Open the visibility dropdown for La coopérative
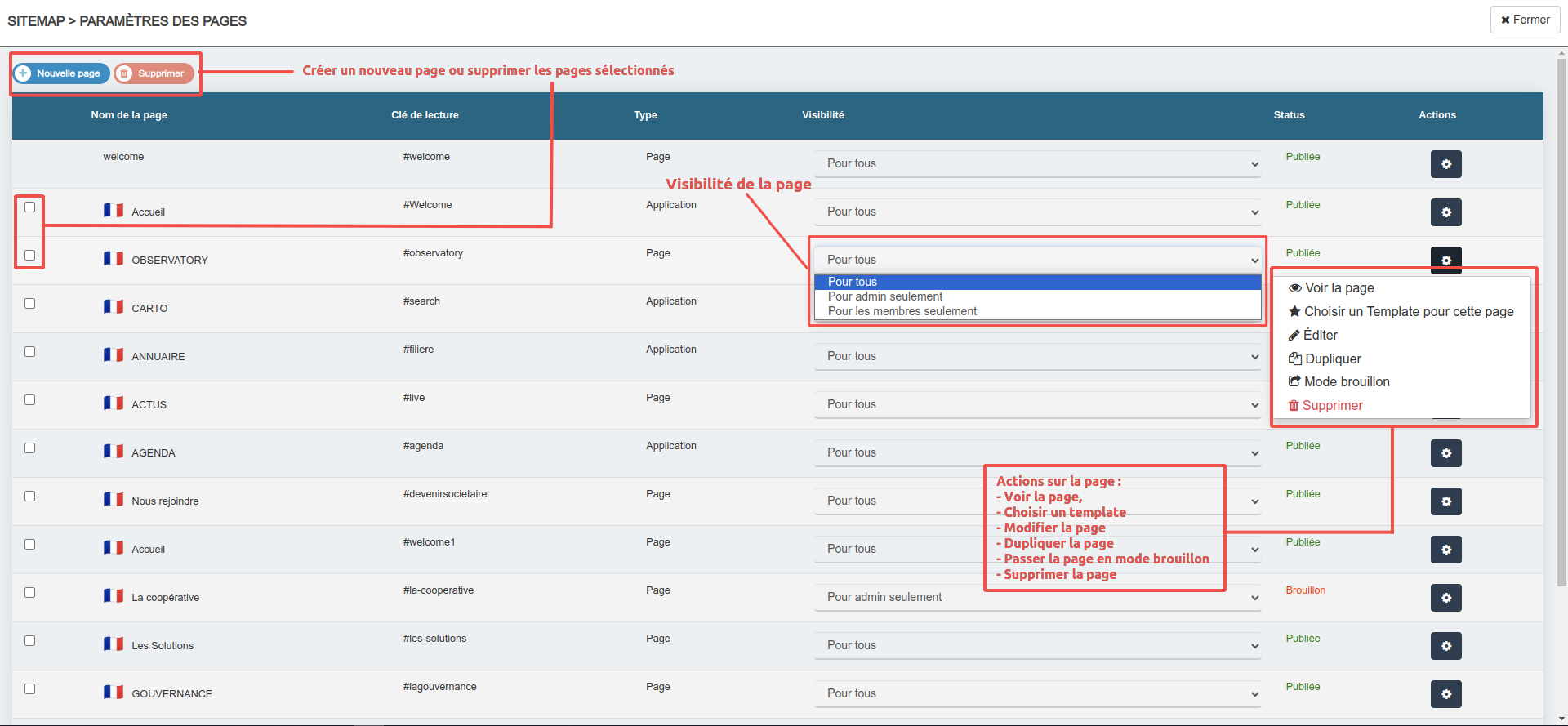This screenshot has width=1568, height=726. click(x=1037, y=598)
